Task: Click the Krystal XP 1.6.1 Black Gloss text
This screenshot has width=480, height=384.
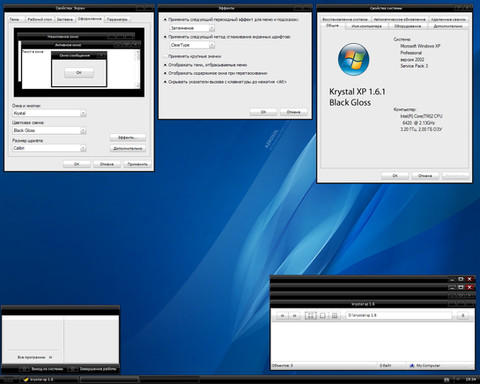Action: click(x=357, y=97)
